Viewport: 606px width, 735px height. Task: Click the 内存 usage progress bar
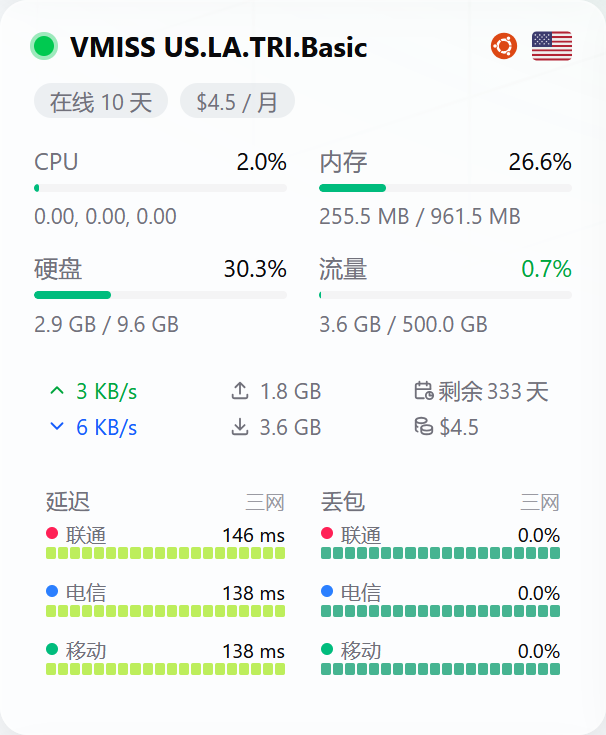coord(445,188)
